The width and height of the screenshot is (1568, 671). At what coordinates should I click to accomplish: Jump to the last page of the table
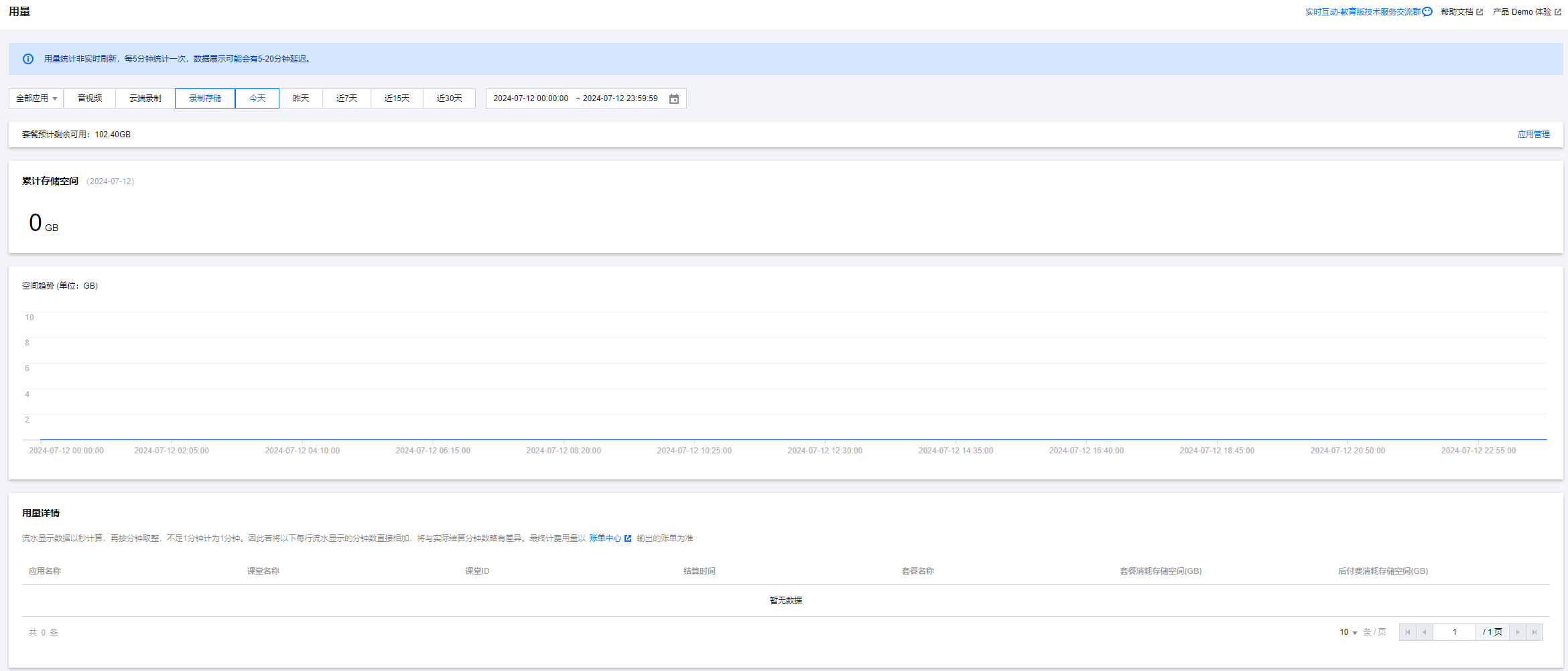click(1534, 632)
